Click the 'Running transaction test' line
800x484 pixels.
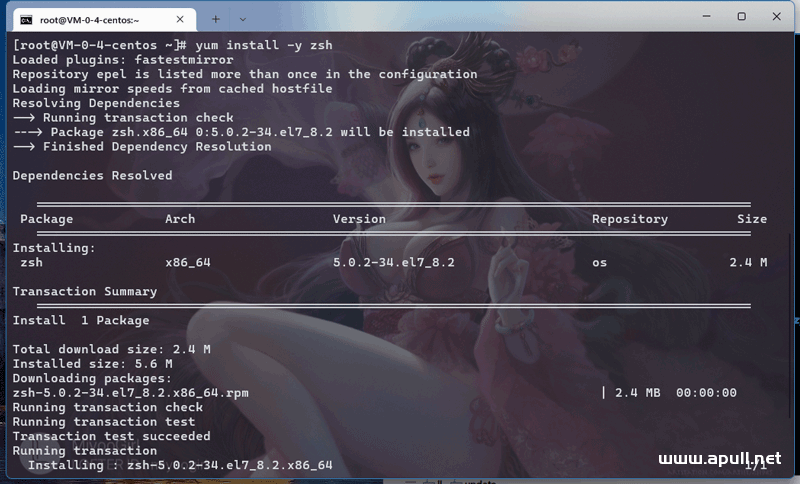pos(104,422)
